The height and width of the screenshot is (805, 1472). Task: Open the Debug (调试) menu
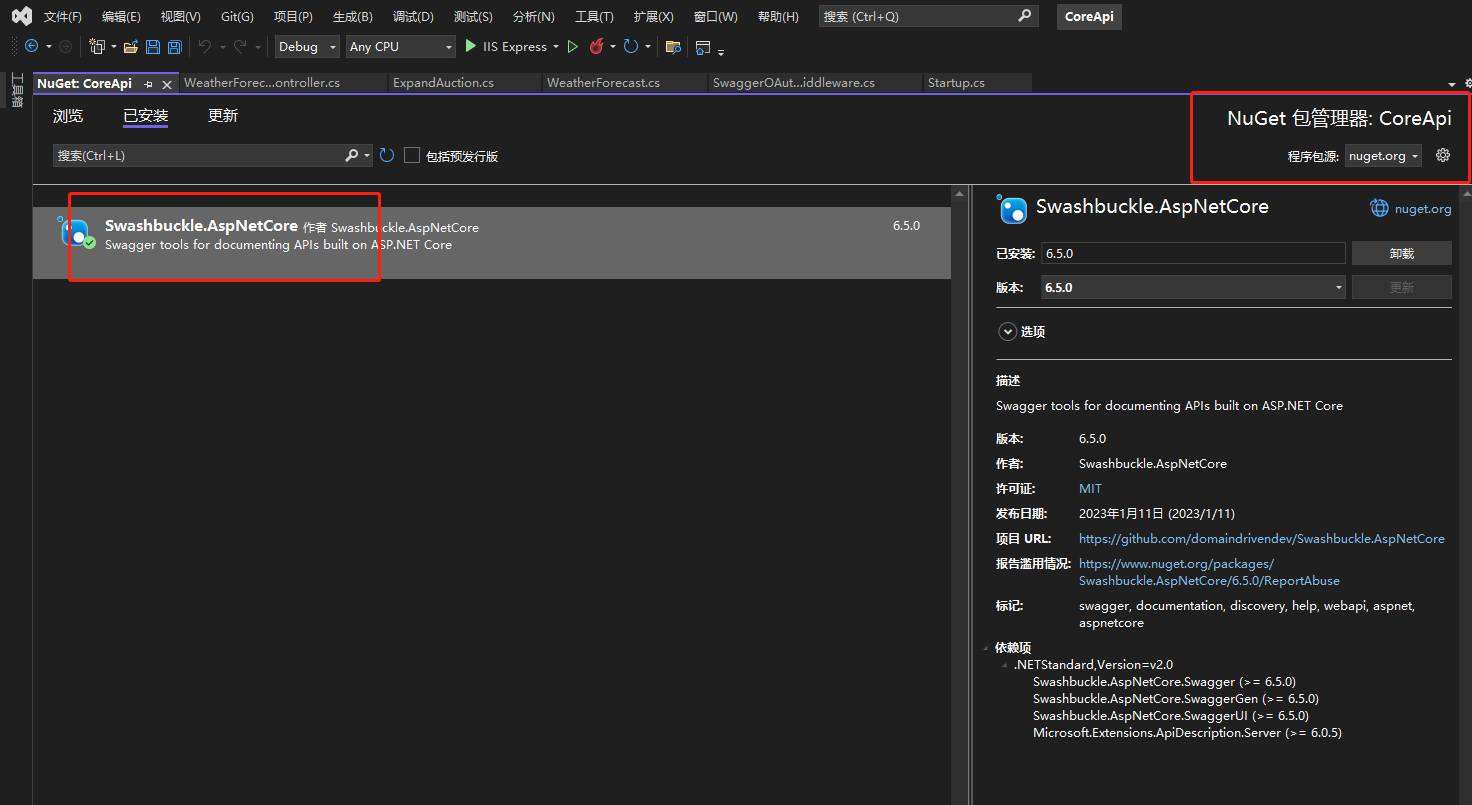click(413, 16)
